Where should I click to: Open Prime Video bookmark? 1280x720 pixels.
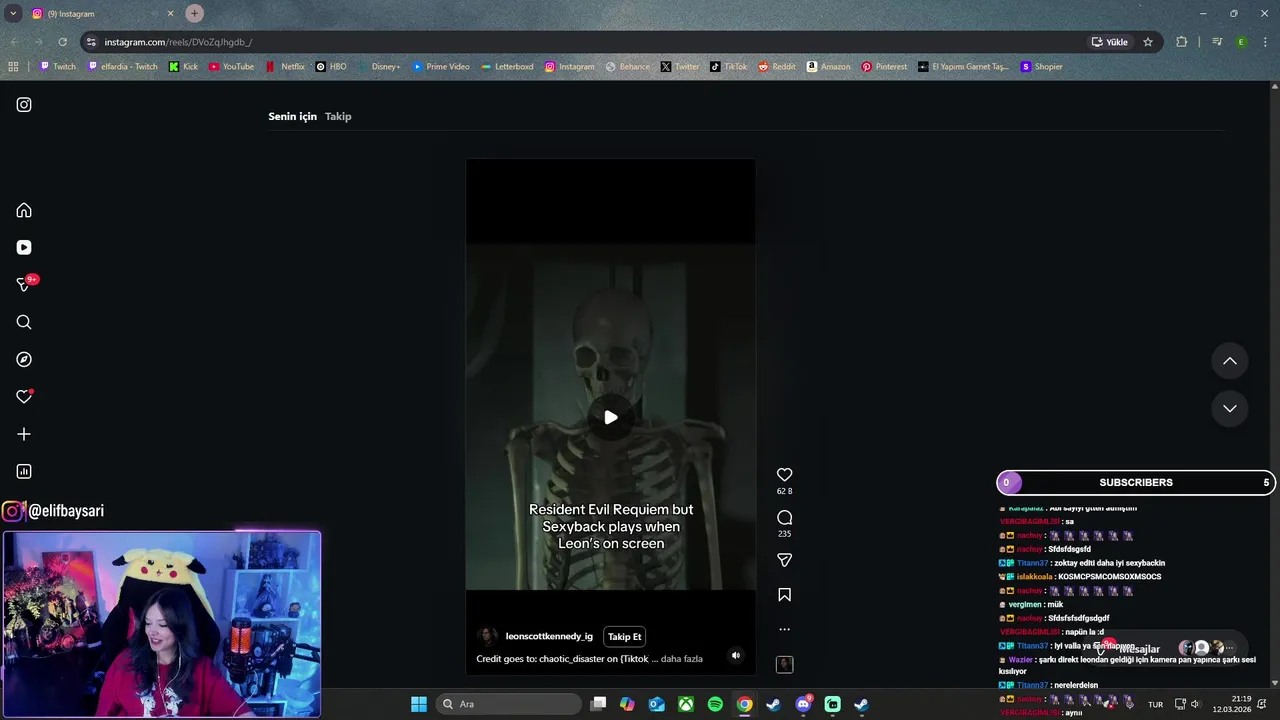(440, 67)
